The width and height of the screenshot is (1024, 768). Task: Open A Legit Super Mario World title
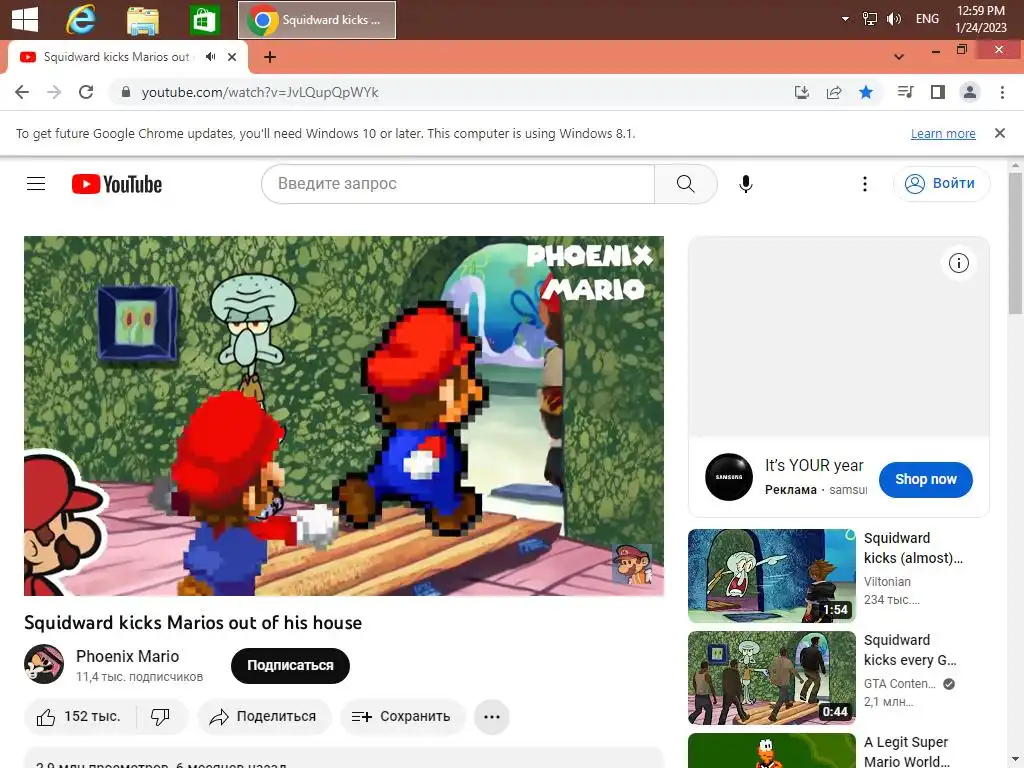coord(907,752)
